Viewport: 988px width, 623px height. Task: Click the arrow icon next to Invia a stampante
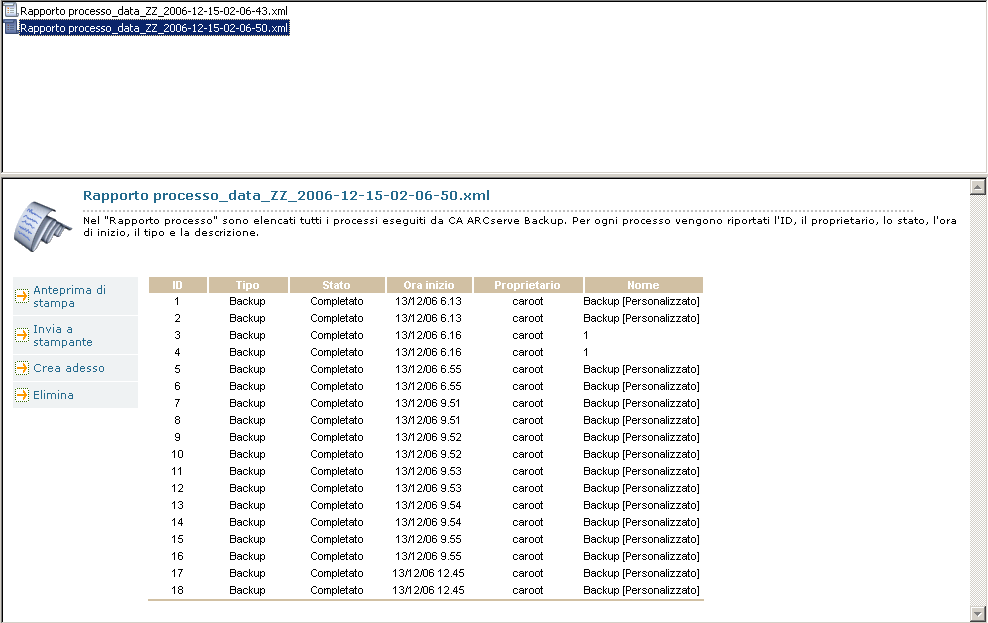pos(22,335)
